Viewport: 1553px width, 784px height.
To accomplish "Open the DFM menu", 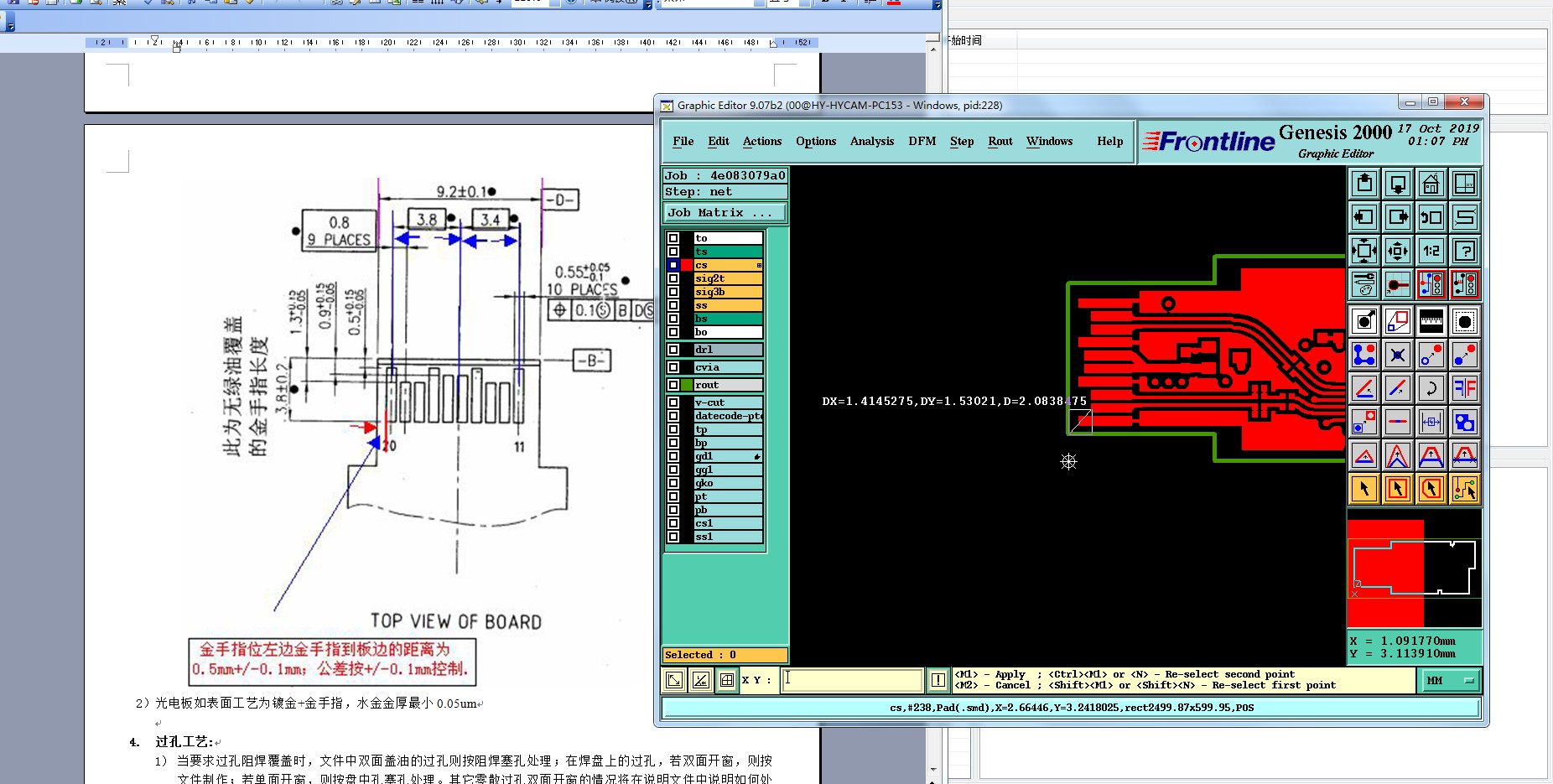I will [922, 142].
